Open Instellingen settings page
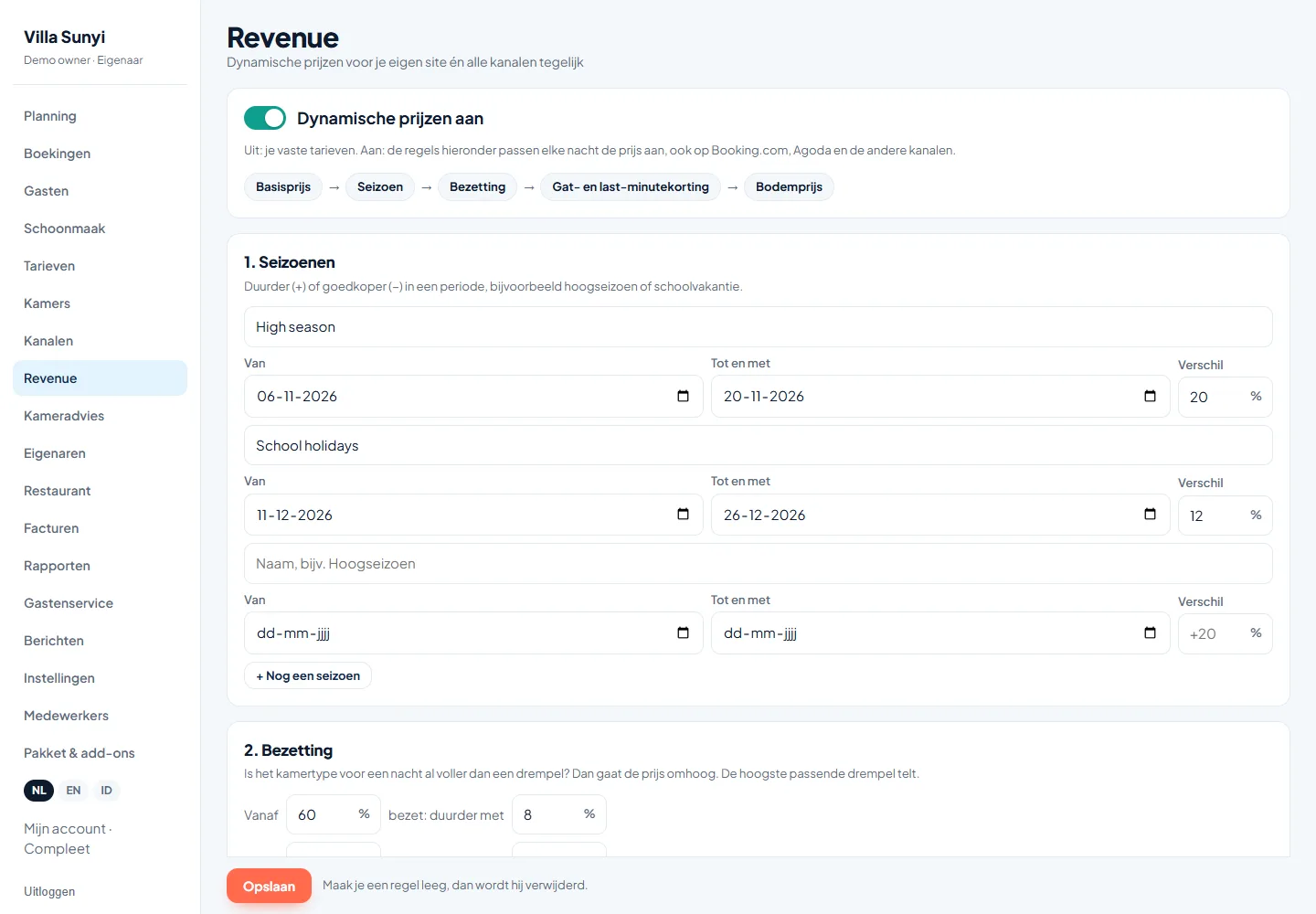 tap(100, 678)
